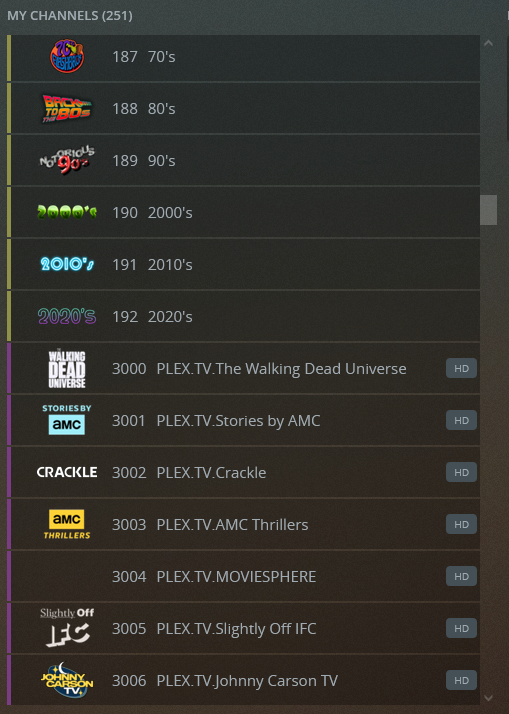Select the Notorious 90's channel logo
509x714 pixels.
tap(67, 160)
